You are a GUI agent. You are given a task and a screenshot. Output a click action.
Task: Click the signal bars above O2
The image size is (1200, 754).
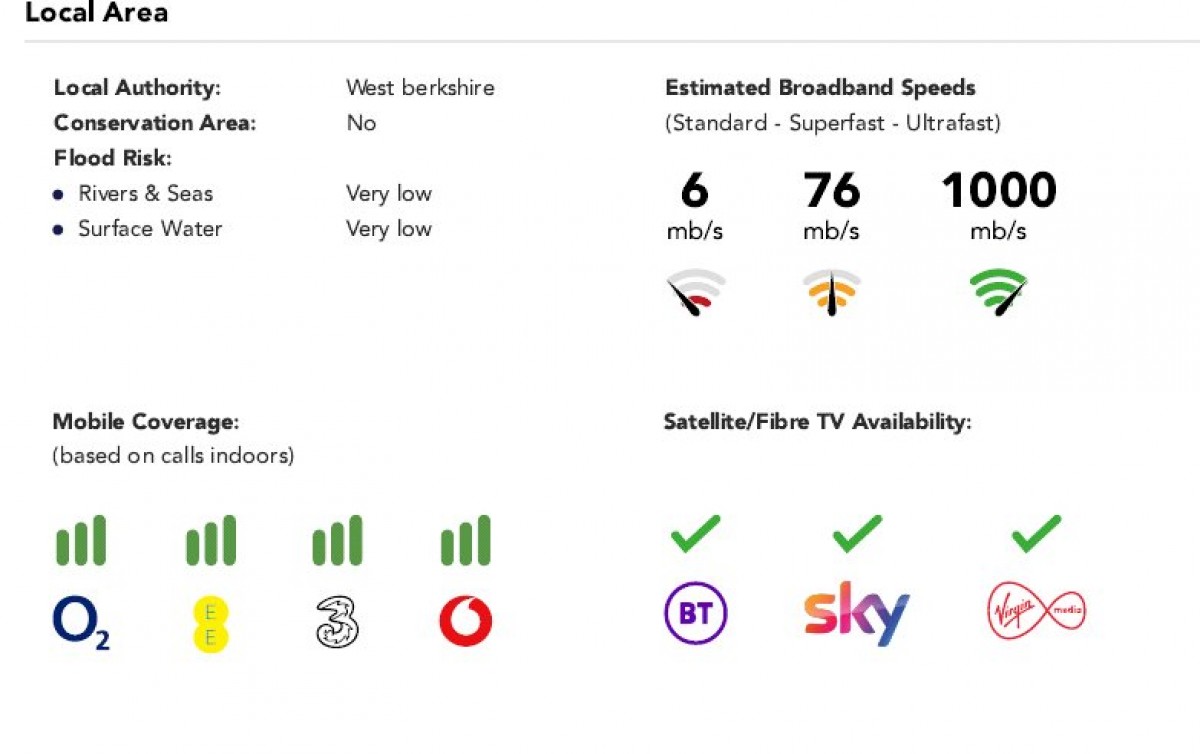point(81,542)
